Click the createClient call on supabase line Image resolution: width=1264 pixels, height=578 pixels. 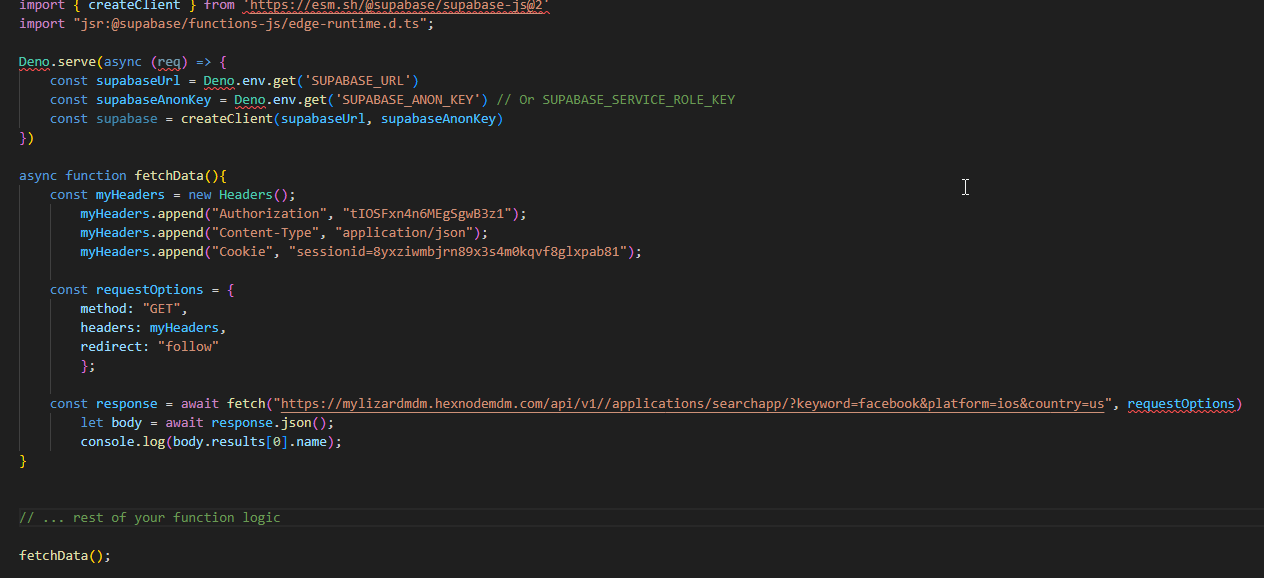[341, 119]
